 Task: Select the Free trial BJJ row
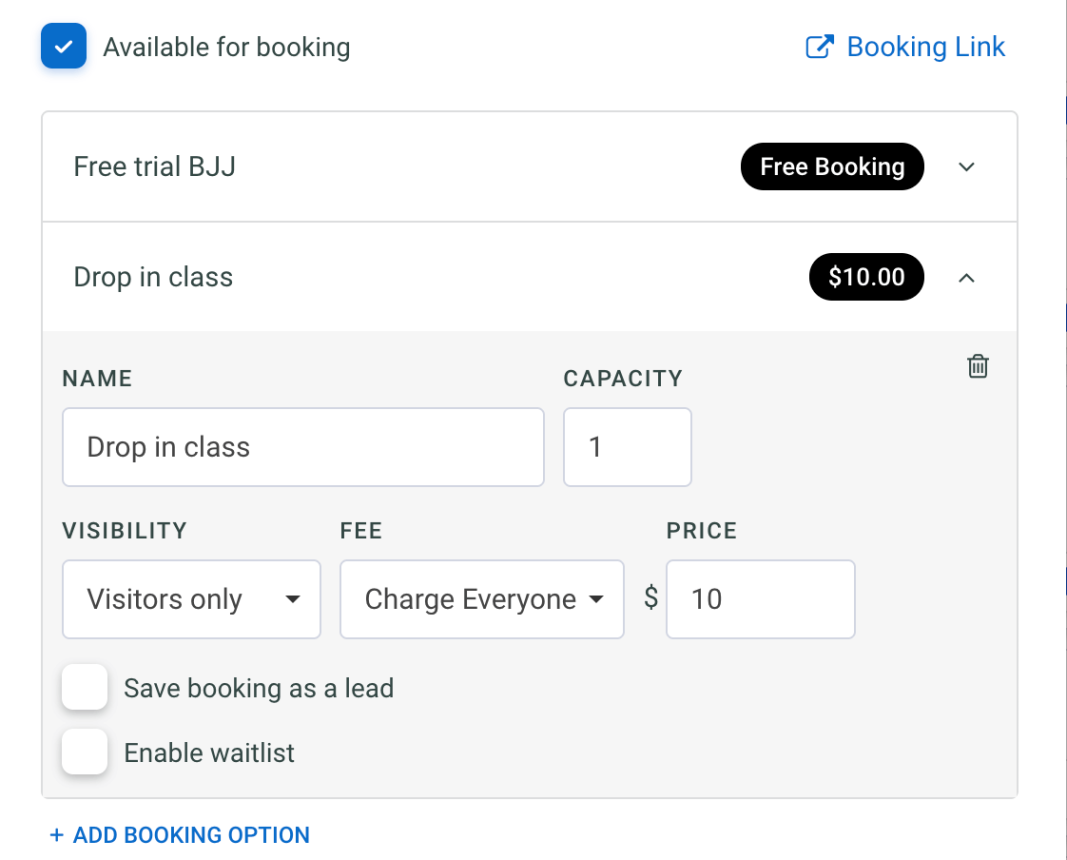click(400, 166)
